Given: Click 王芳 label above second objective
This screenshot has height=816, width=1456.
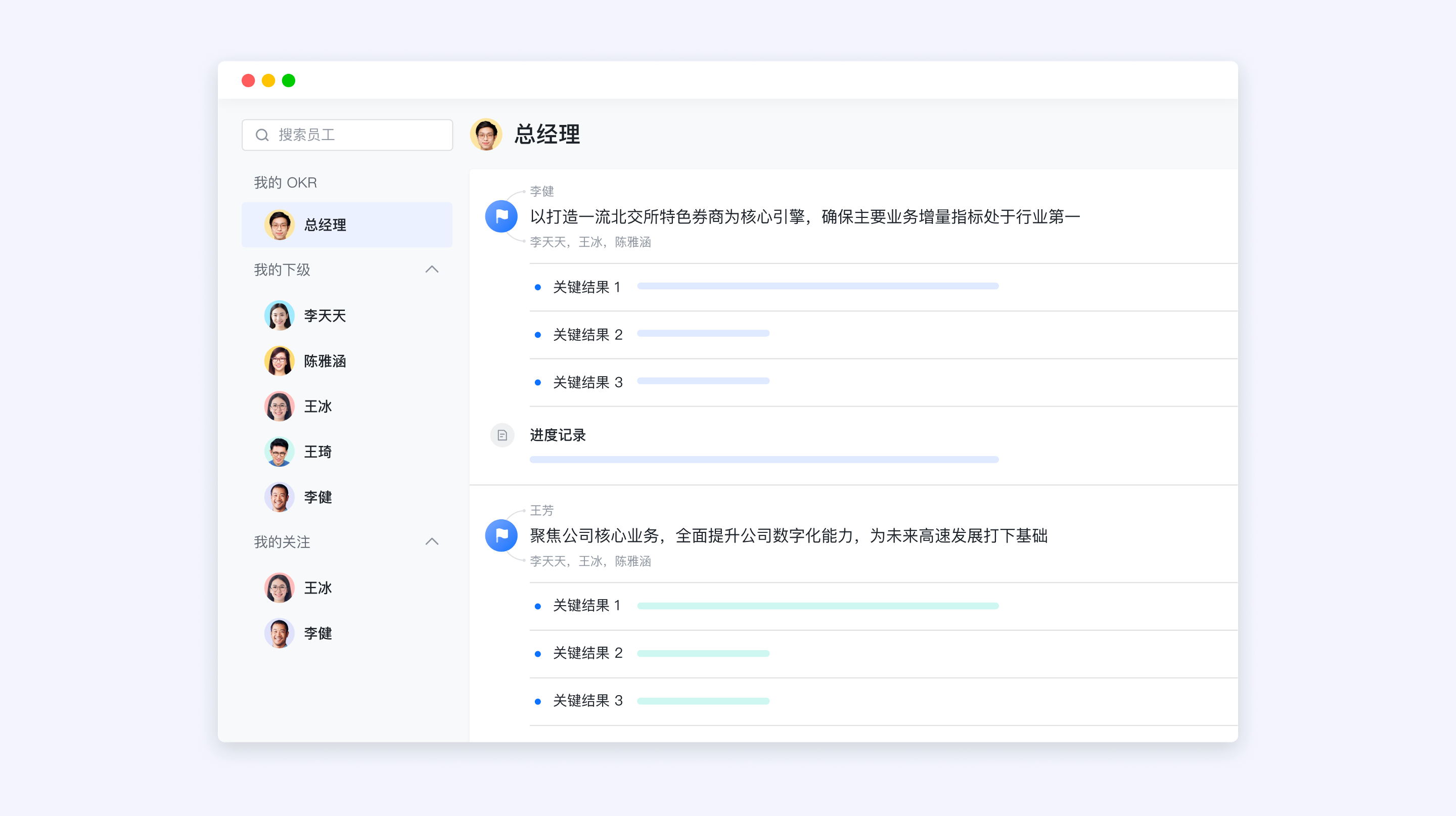Looking at the screenshot, I should click(541, 510).
